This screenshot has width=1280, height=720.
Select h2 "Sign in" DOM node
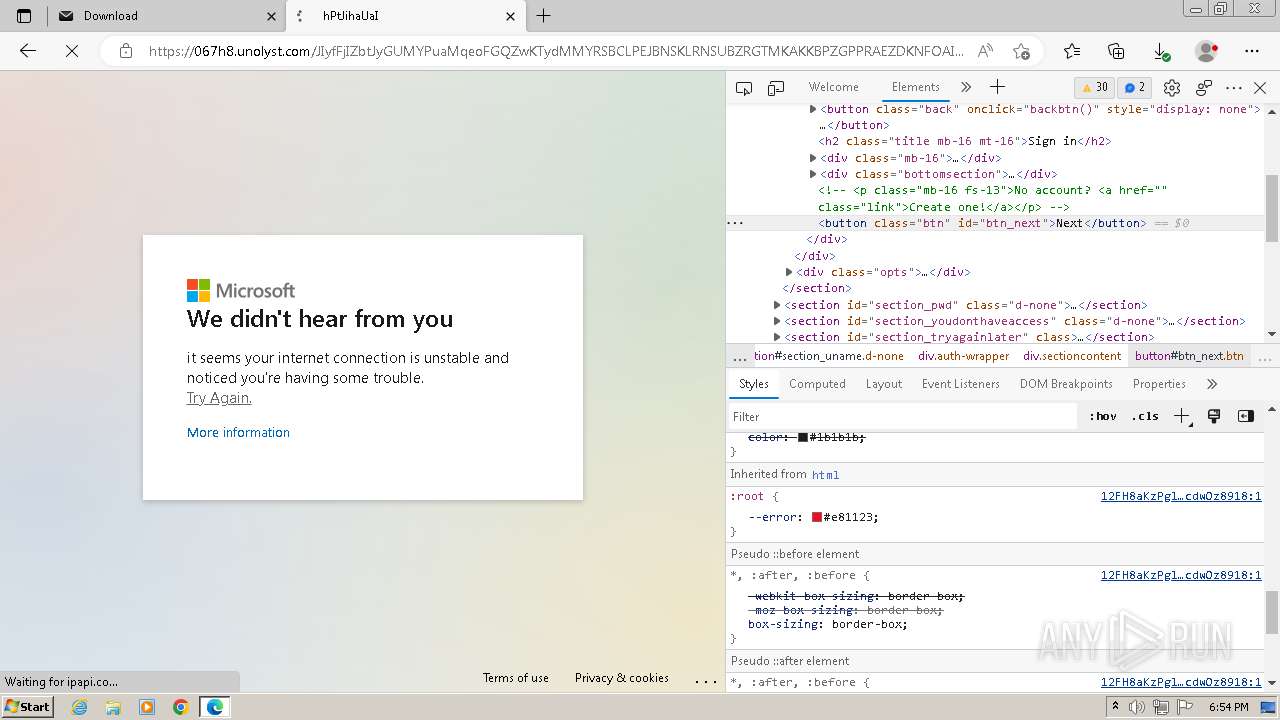[964, 142]
